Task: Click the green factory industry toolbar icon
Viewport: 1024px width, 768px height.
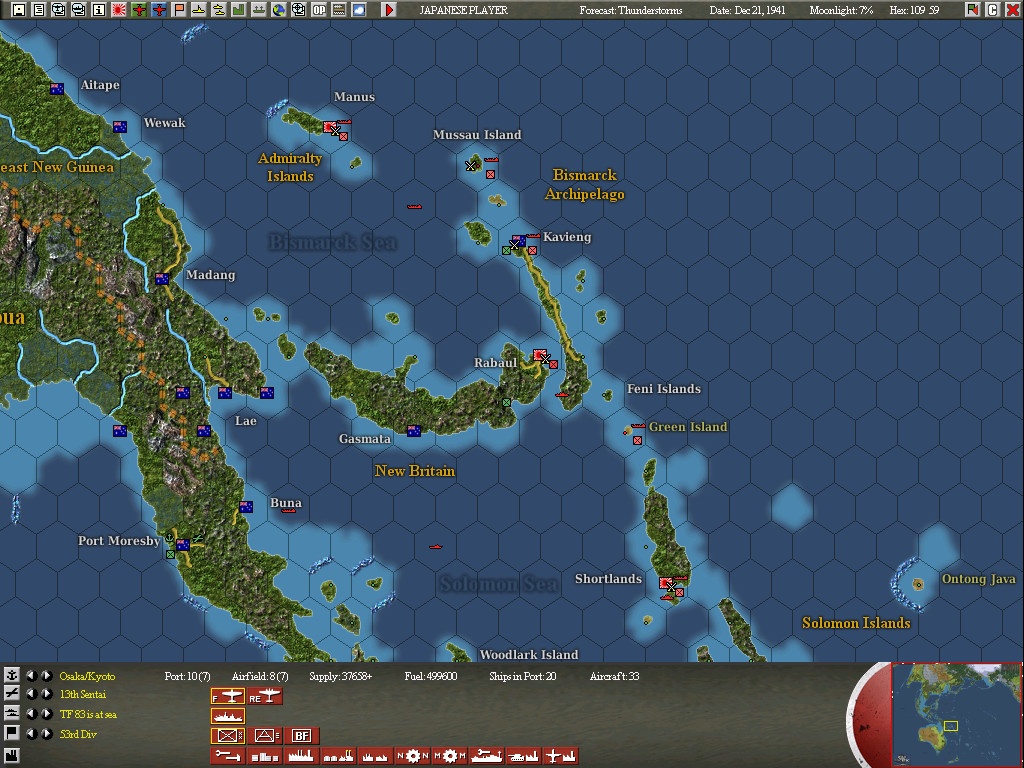Action: point(238,10)
